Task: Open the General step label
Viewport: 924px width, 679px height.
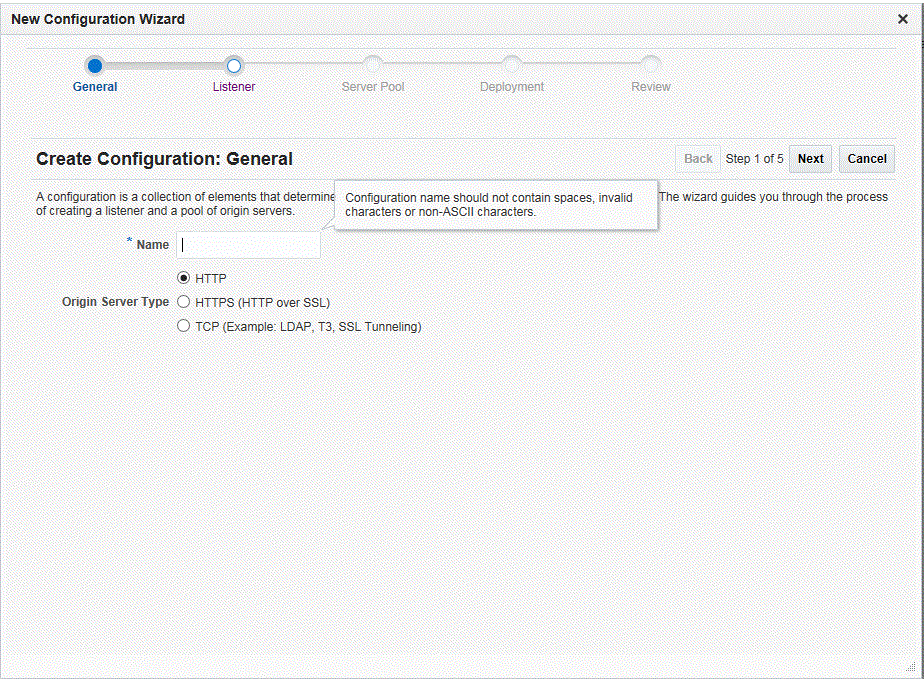Action: coord(95,87)
